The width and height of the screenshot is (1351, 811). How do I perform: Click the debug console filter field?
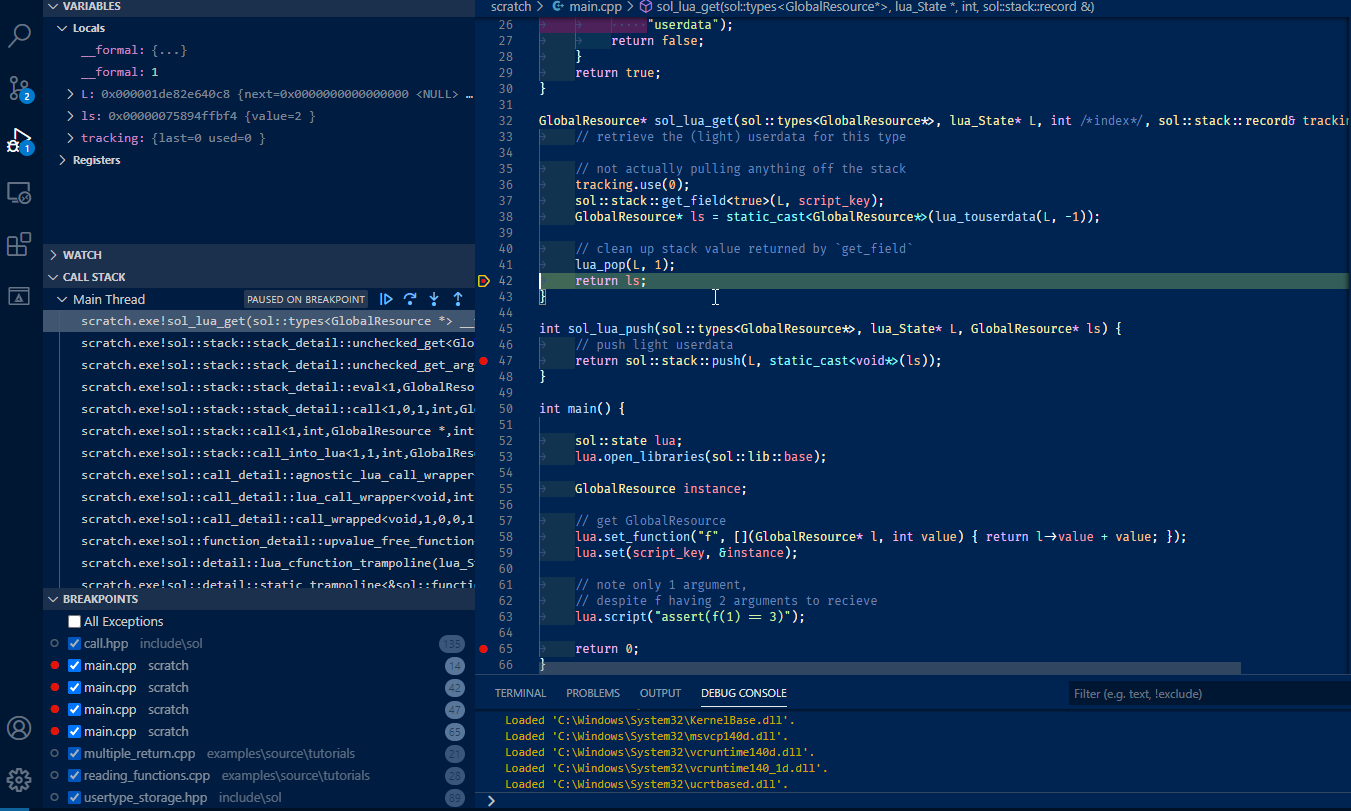coord(1200,691)
